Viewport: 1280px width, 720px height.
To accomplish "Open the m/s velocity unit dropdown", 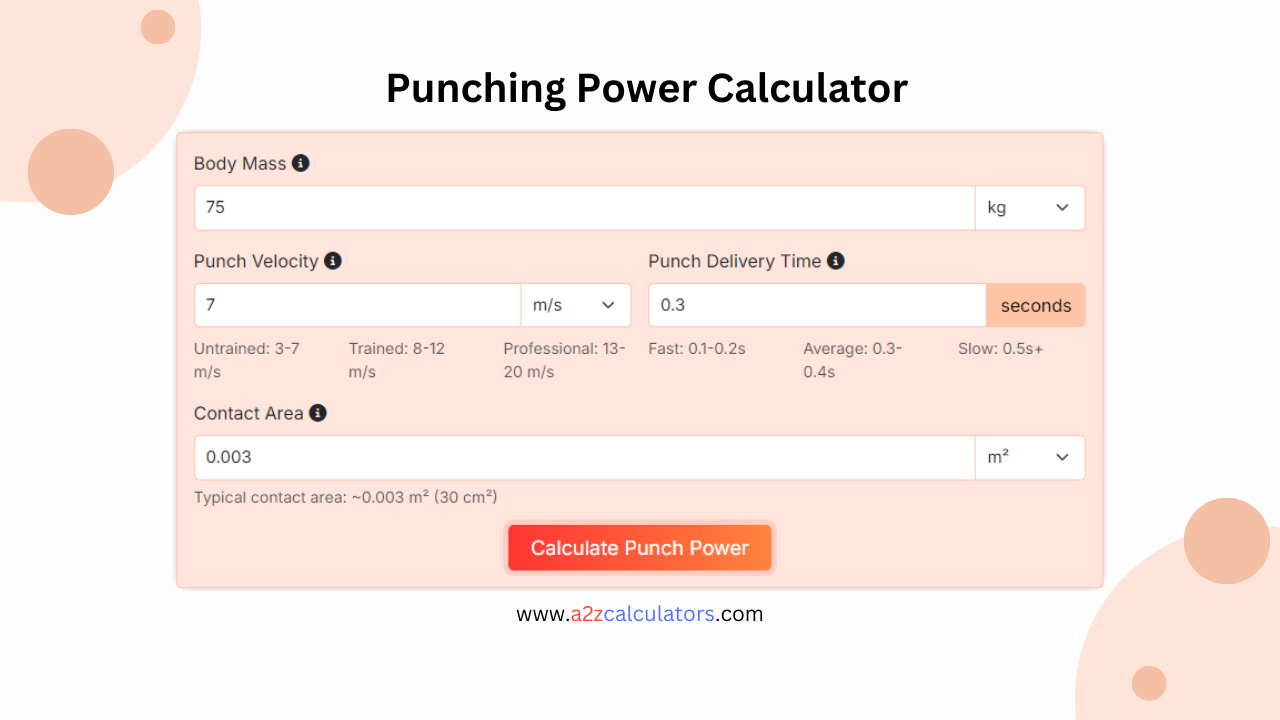I will coord(576,305).
